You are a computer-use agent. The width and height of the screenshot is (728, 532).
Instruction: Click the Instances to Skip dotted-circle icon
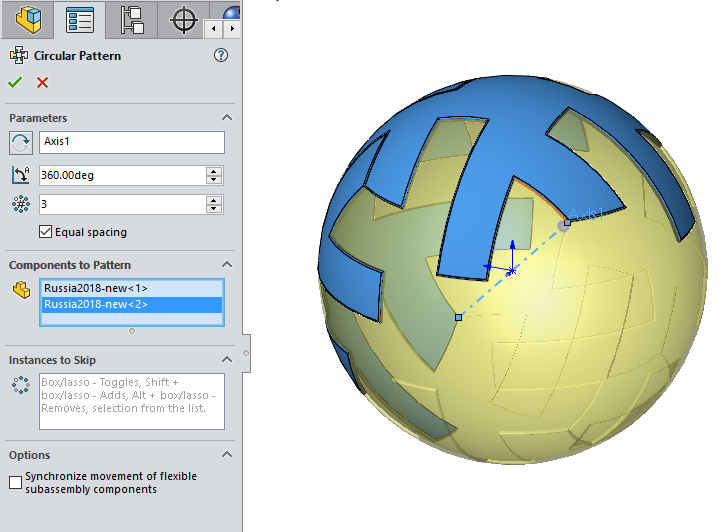[21, 384]
